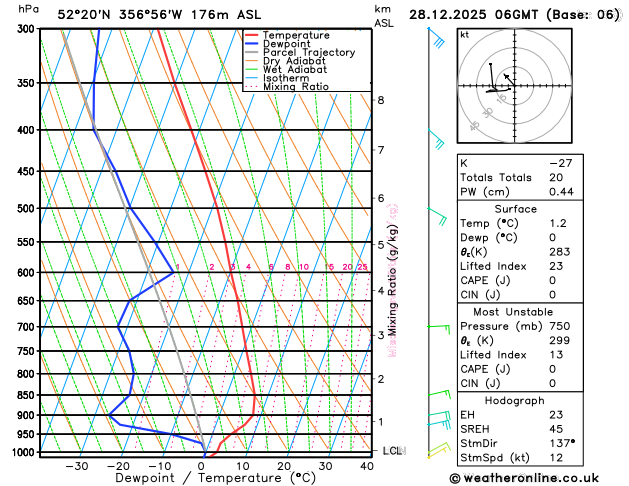Select the 'Dewpoint' legend label

[286, 44]
